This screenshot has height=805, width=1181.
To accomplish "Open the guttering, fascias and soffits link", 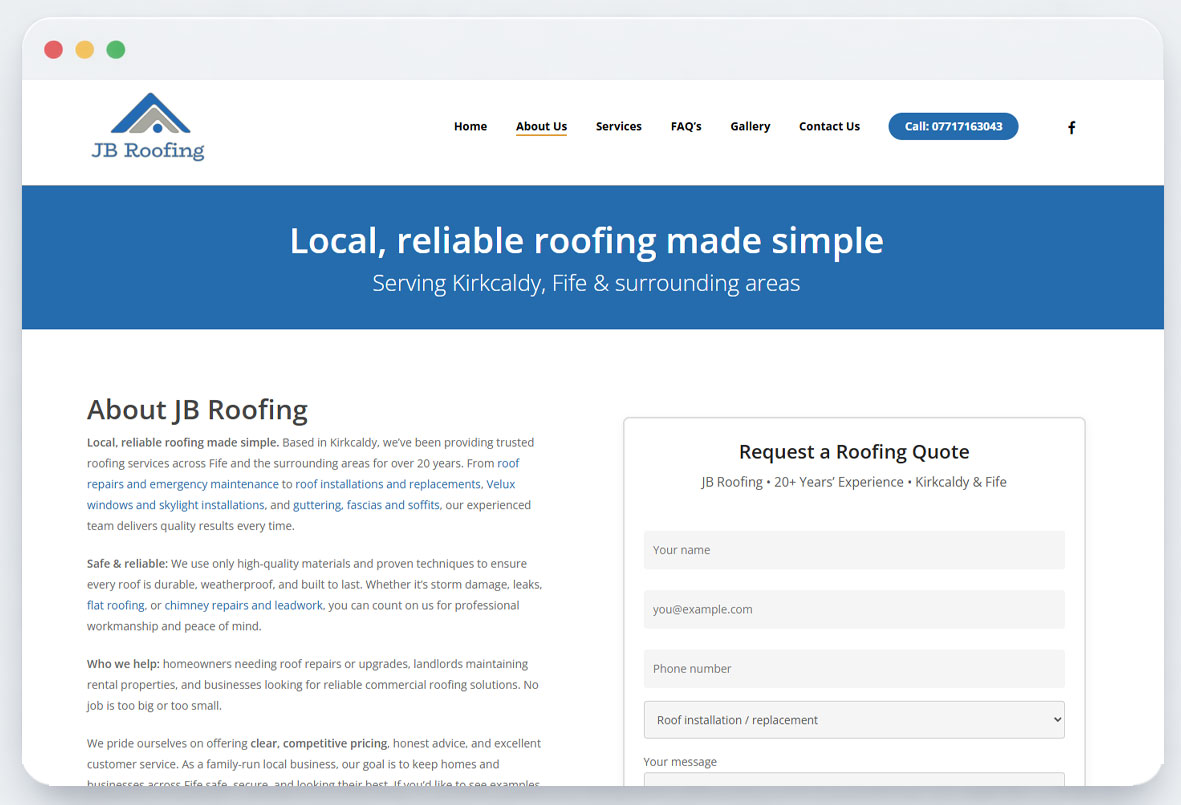I will click(366, 505).
